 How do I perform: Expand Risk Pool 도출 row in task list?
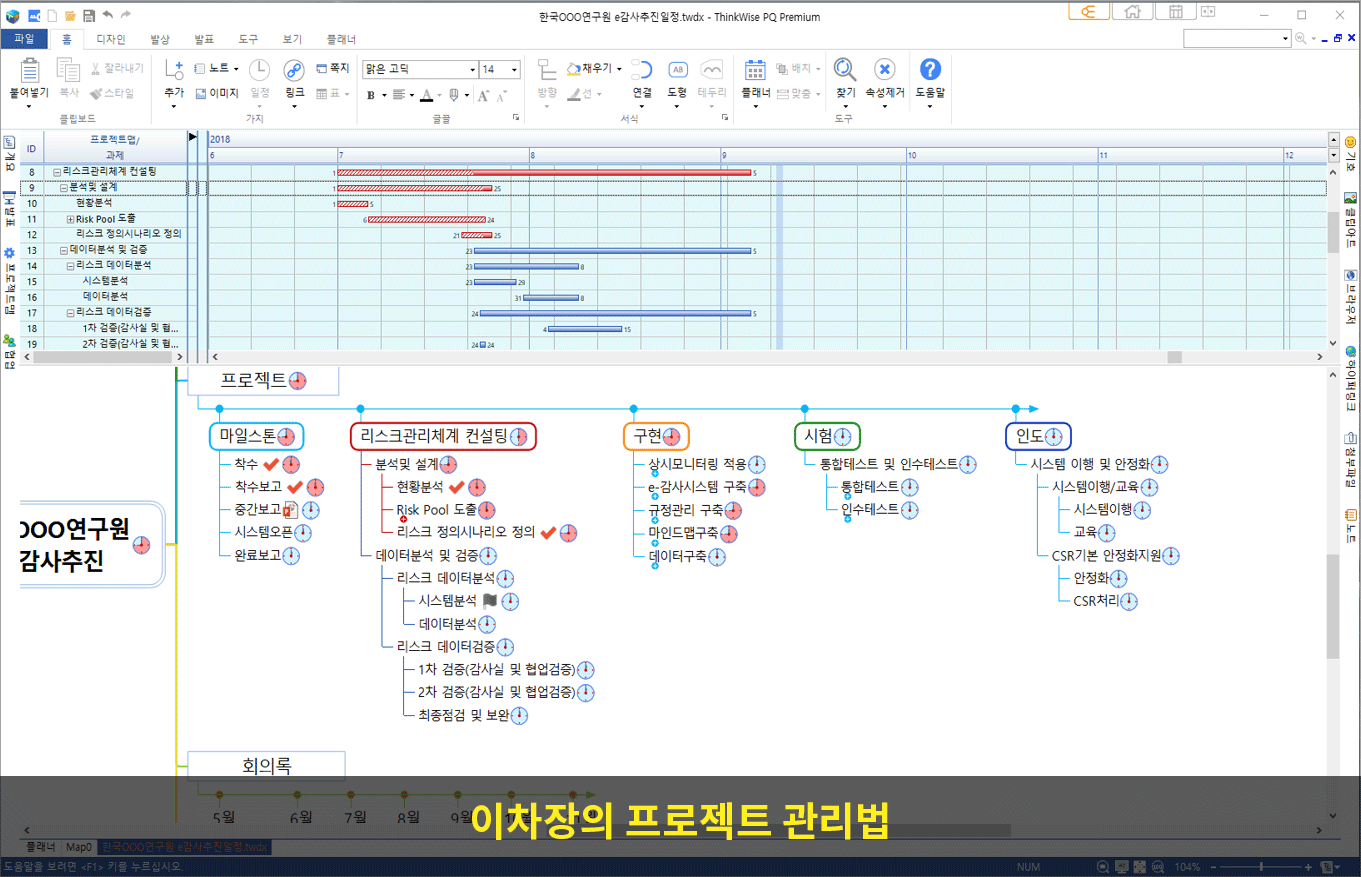tap(70, 219)
